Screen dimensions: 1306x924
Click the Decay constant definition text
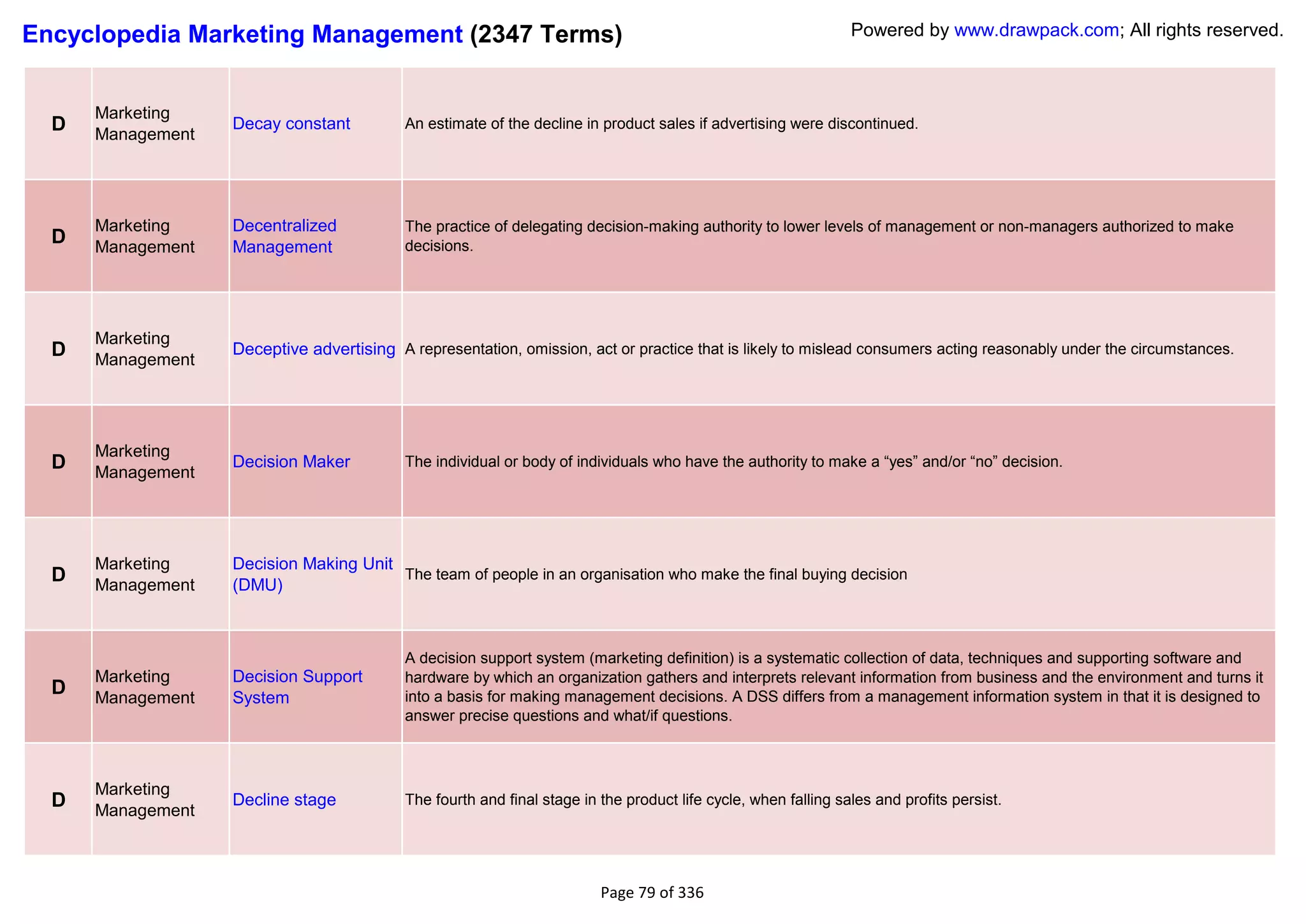click(661, 124)
